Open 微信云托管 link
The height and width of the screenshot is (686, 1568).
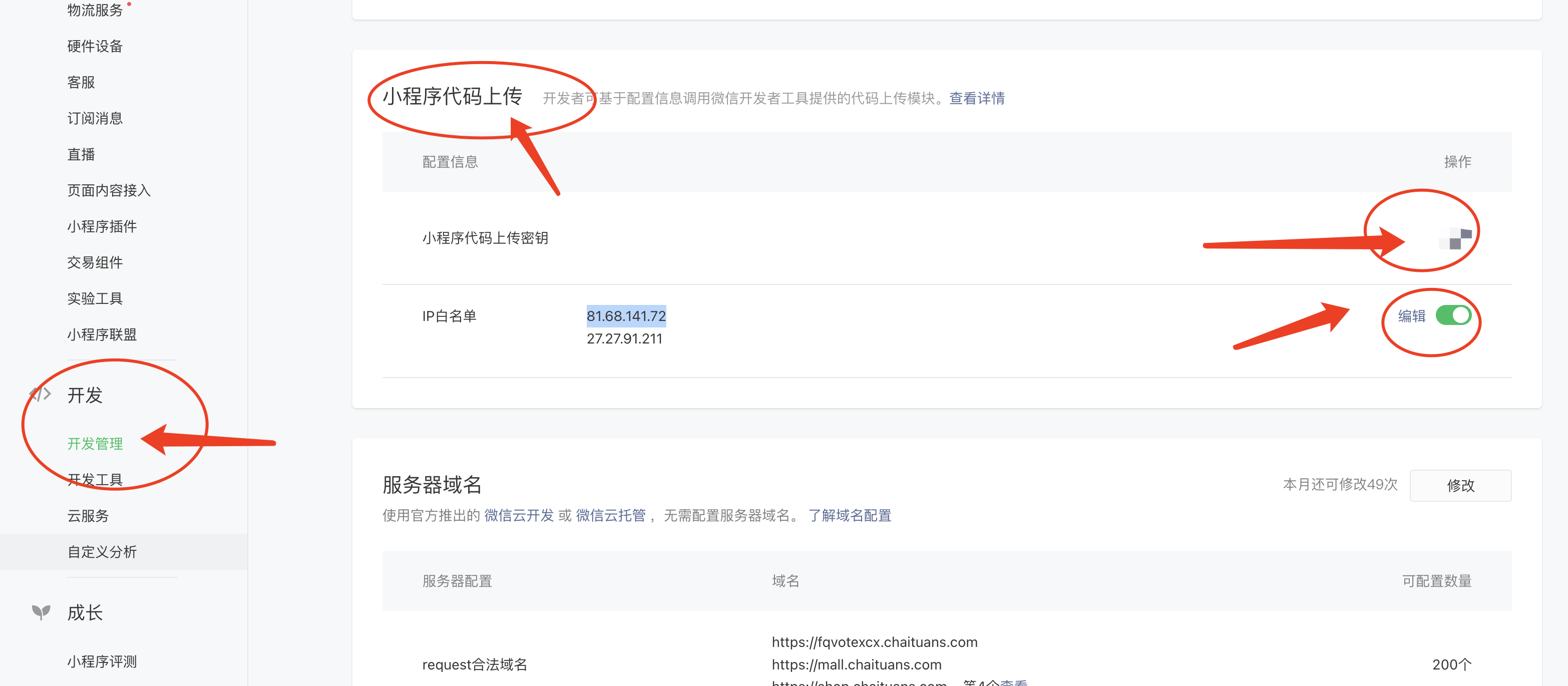tap(610, 516)
